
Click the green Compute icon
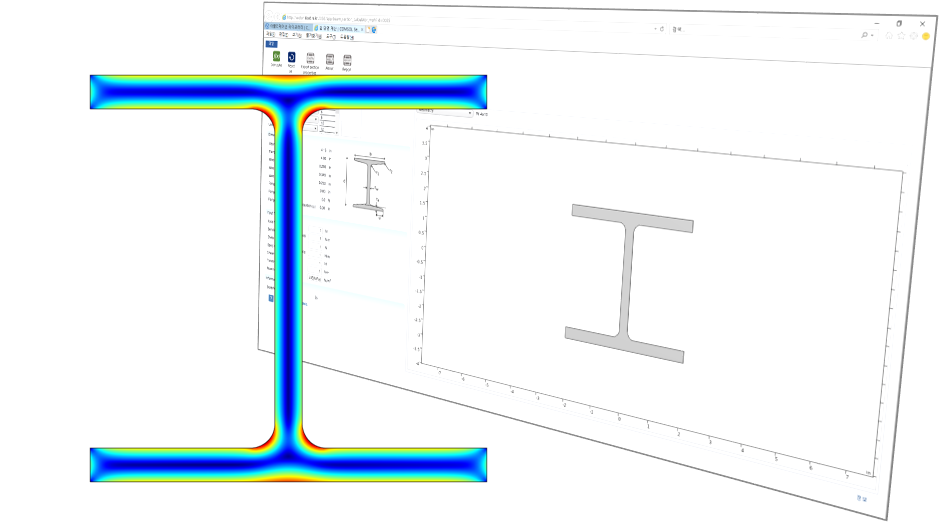pos(277,57)
